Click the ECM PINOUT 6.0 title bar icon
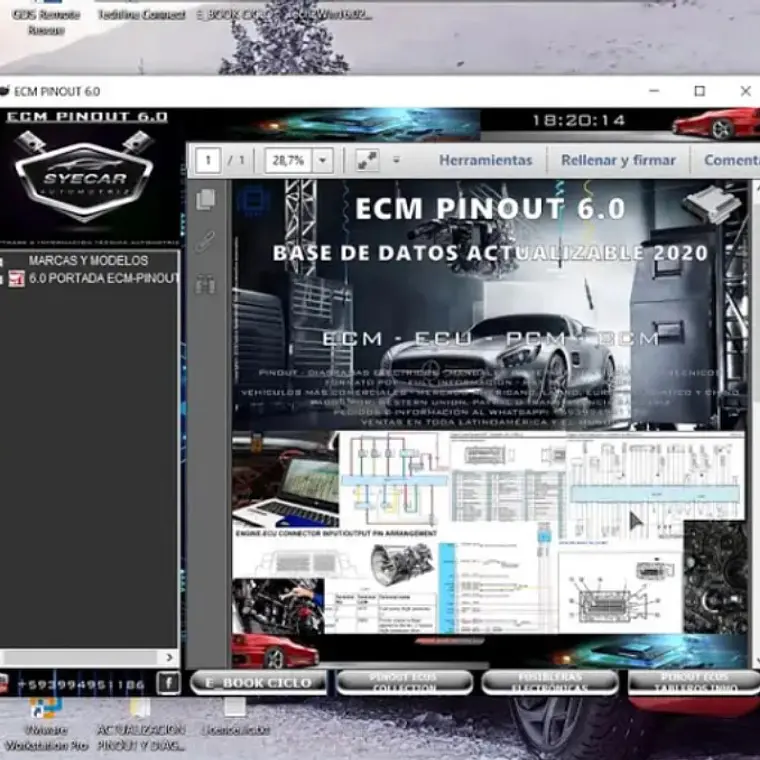760x760 pixels. point(5,91)
